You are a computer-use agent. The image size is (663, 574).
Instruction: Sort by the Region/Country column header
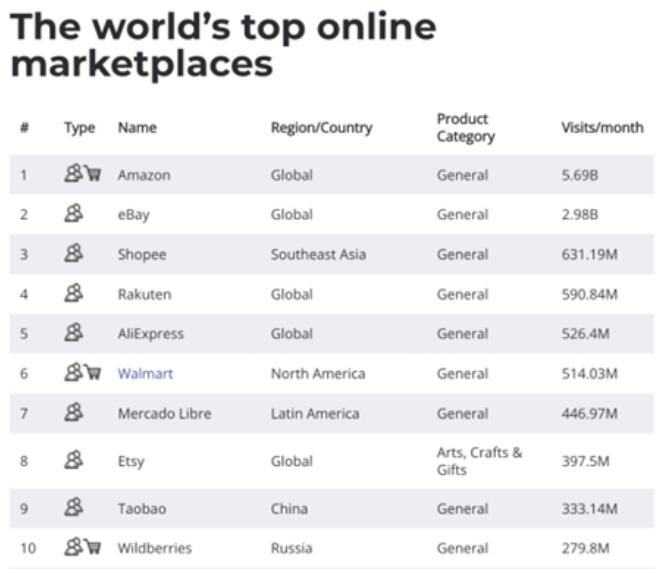(x=321, y=128)
